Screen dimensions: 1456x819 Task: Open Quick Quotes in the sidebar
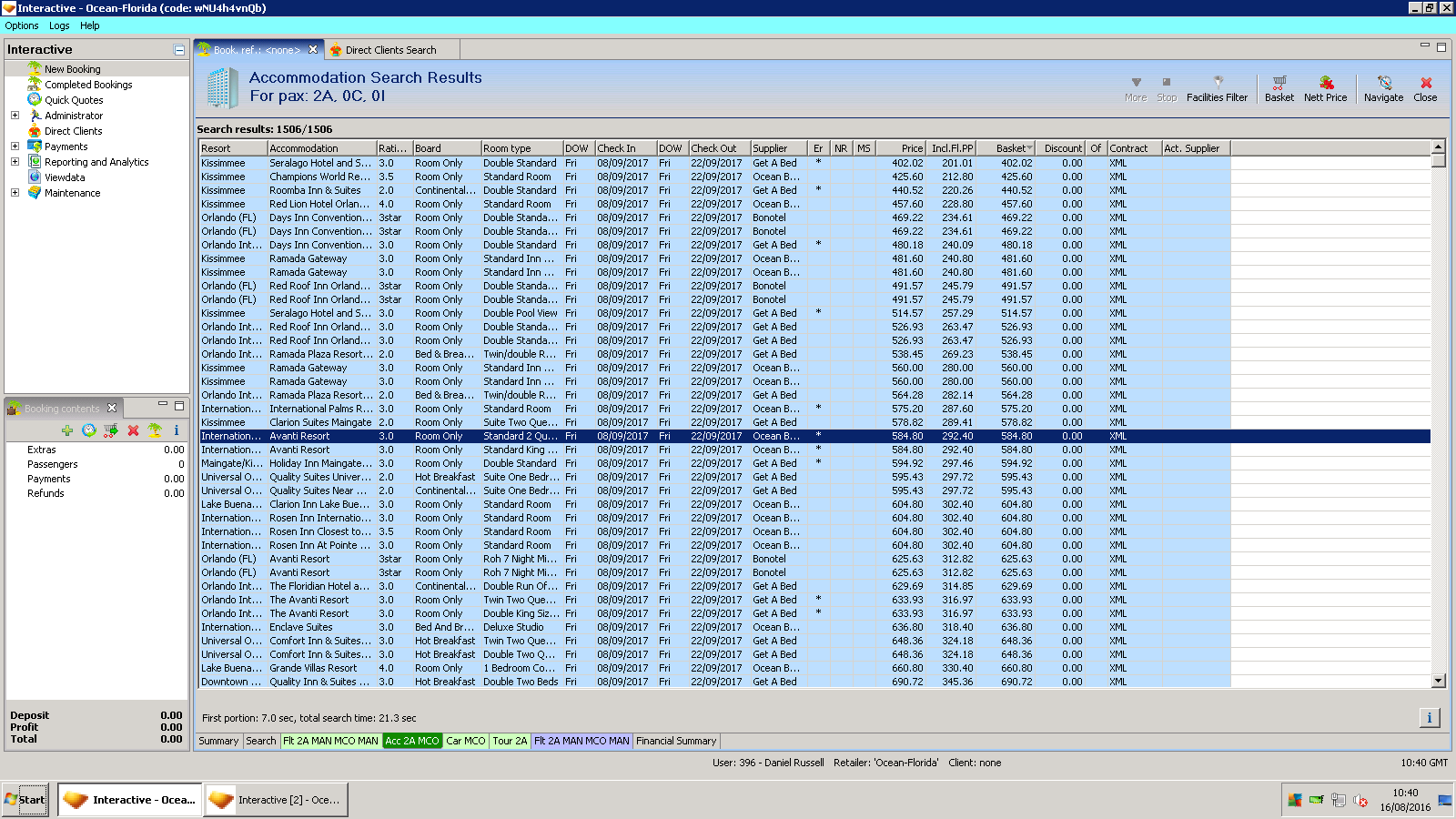click(74, 100)
